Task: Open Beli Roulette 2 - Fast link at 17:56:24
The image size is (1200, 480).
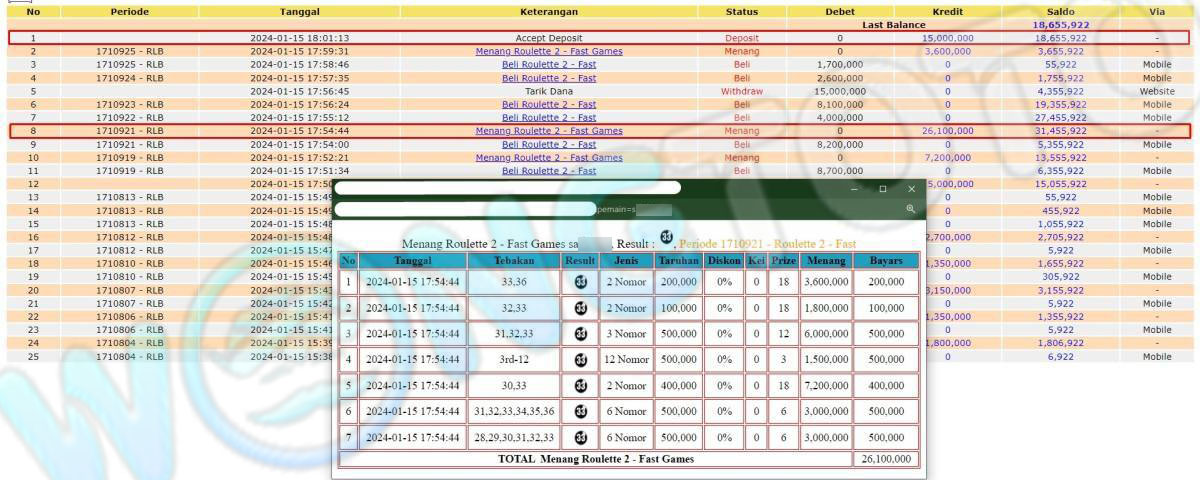Action: [x=548, y=104]
